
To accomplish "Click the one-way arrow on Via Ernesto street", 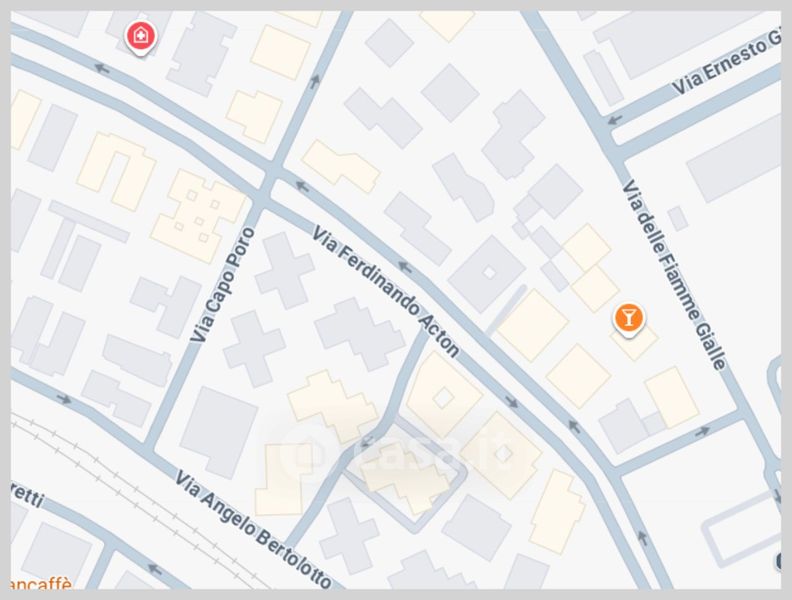I will (x=615, y=120).
